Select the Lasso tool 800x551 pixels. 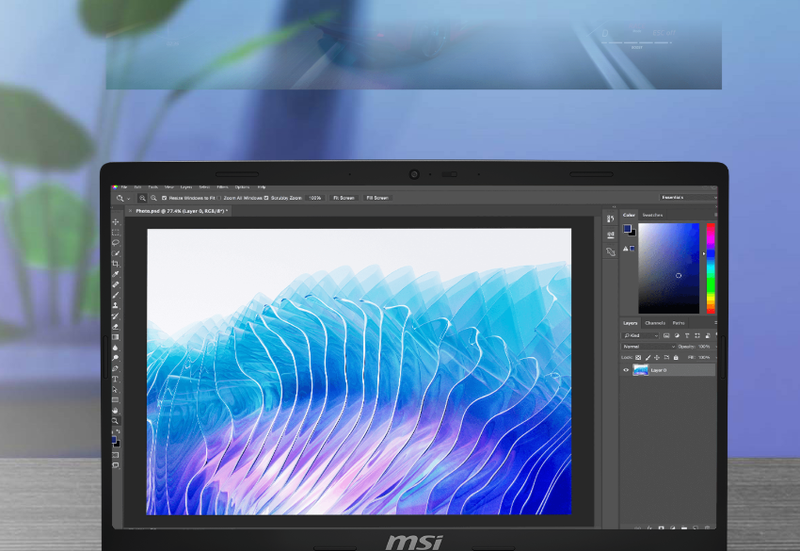116,243
